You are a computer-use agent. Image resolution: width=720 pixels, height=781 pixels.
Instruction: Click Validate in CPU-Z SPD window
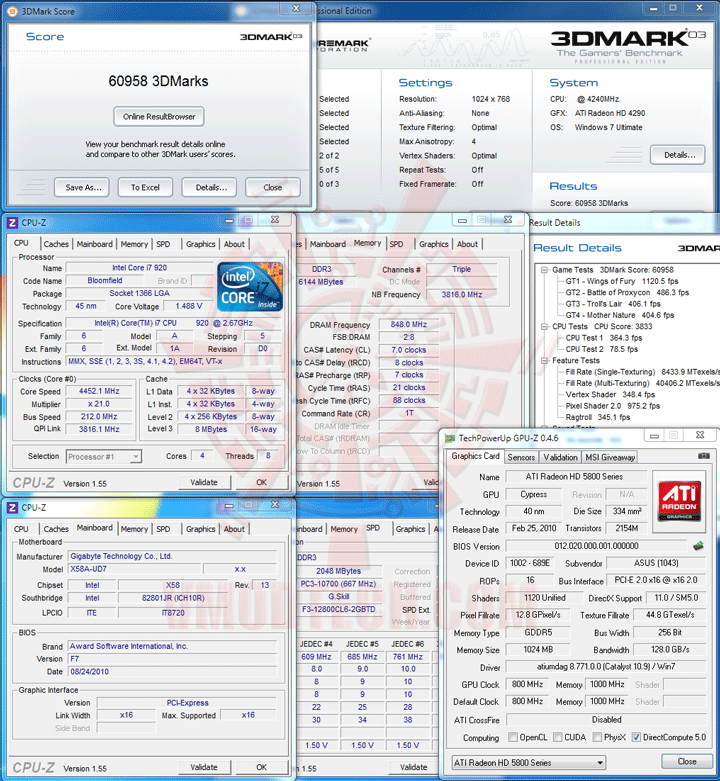[413, 767]
